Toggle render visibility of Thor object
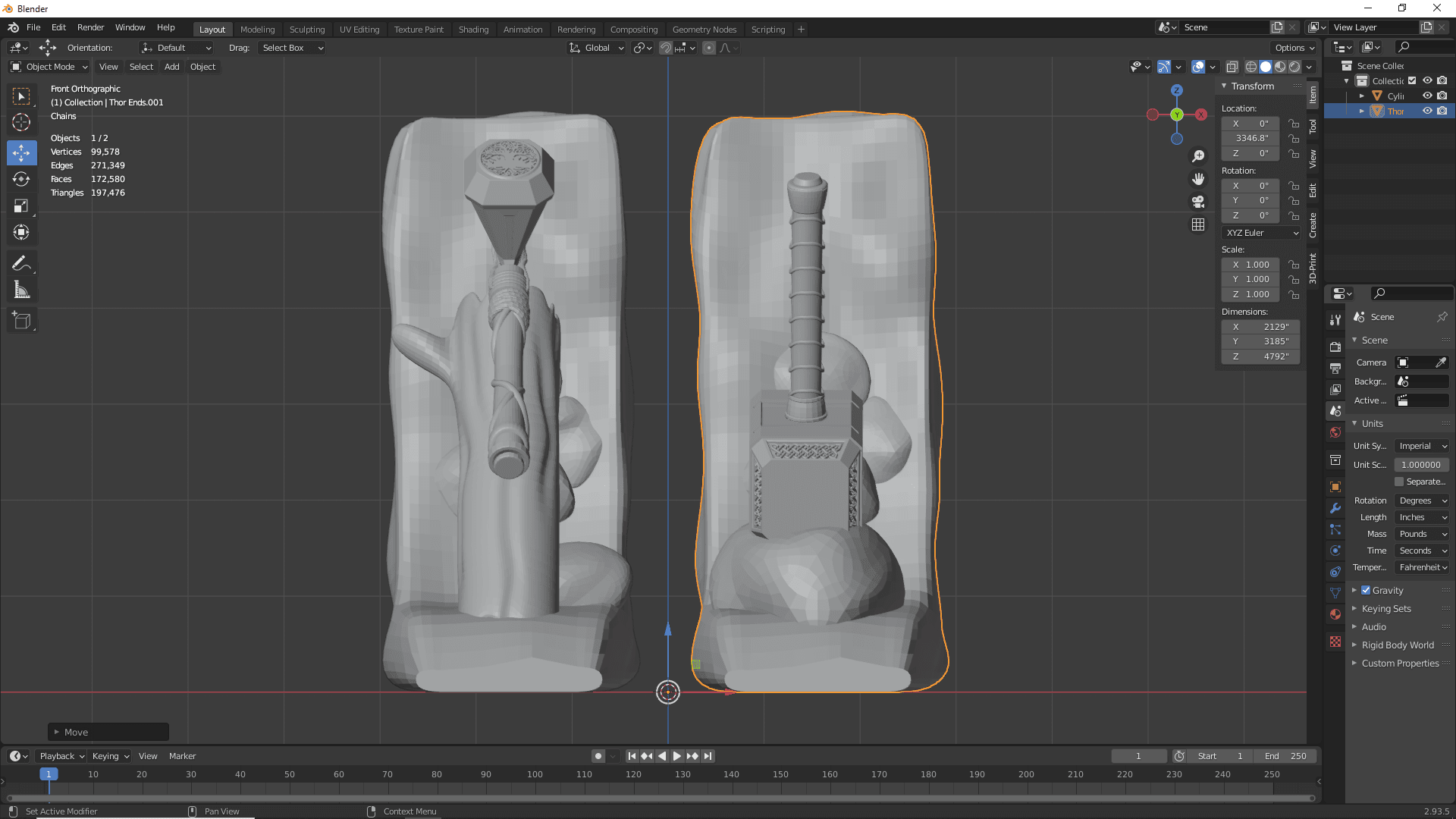 click(x=1442, y=111)
